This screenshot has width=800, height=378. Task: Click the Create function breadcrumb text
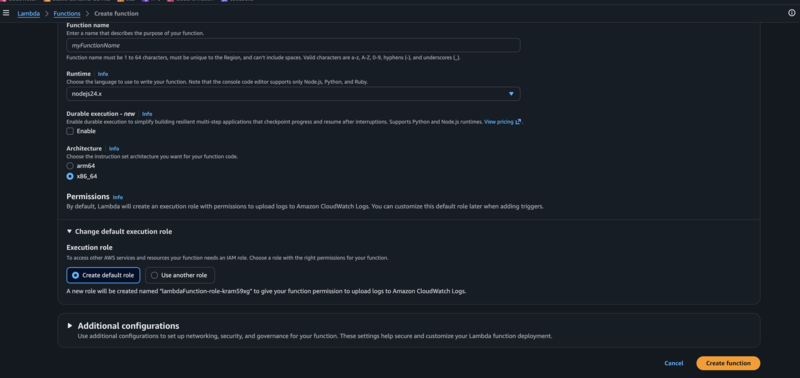pyautogui.click(x=116, y=14)
